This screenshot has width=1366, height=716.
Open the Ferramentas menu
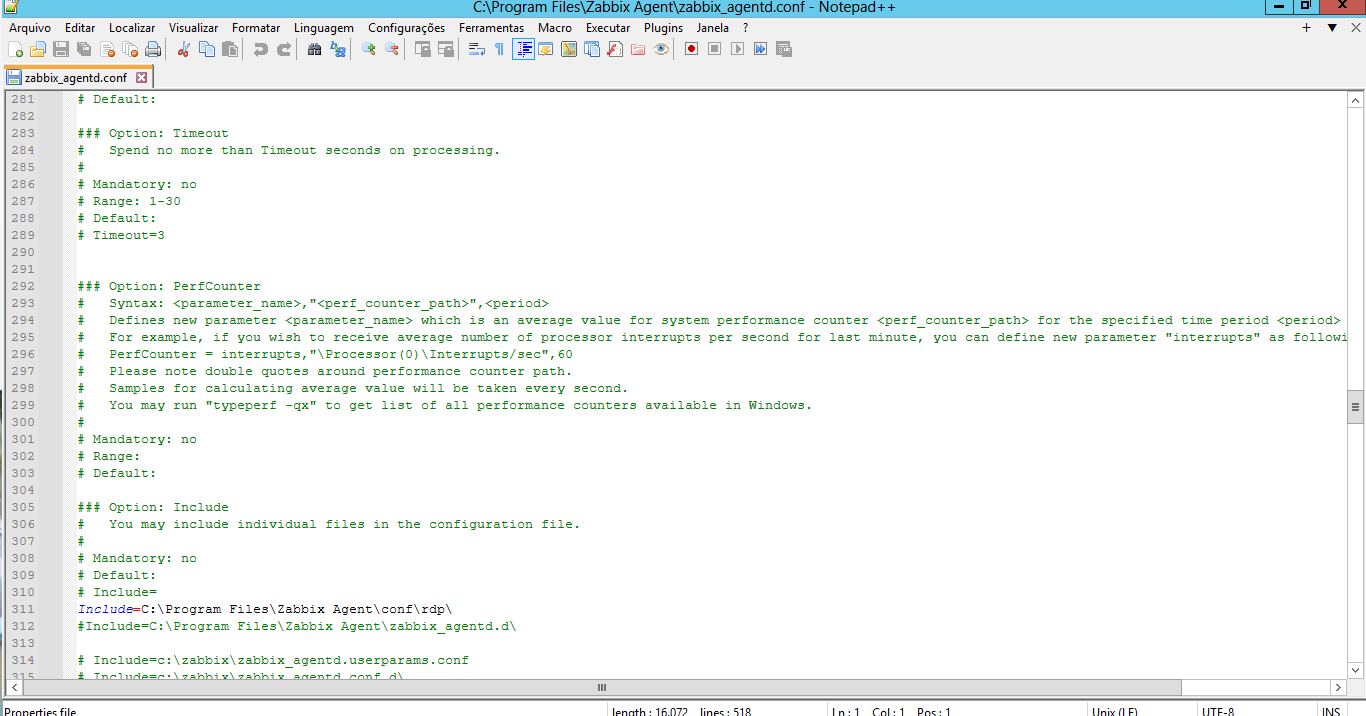(x=491, y=28)
